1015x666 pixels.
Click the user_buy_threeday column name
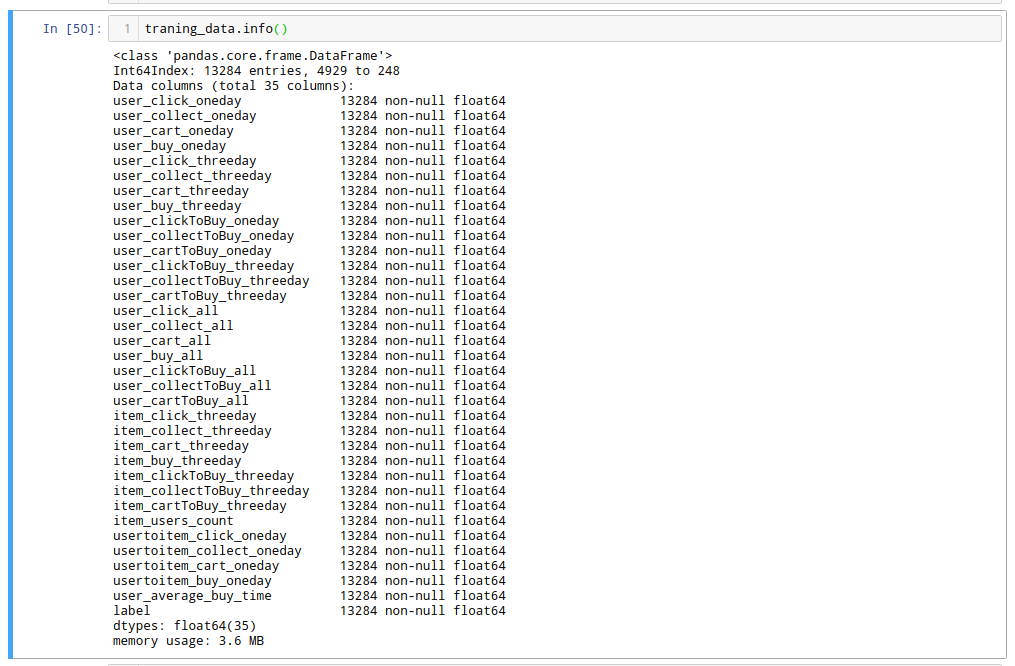(177, 206)
